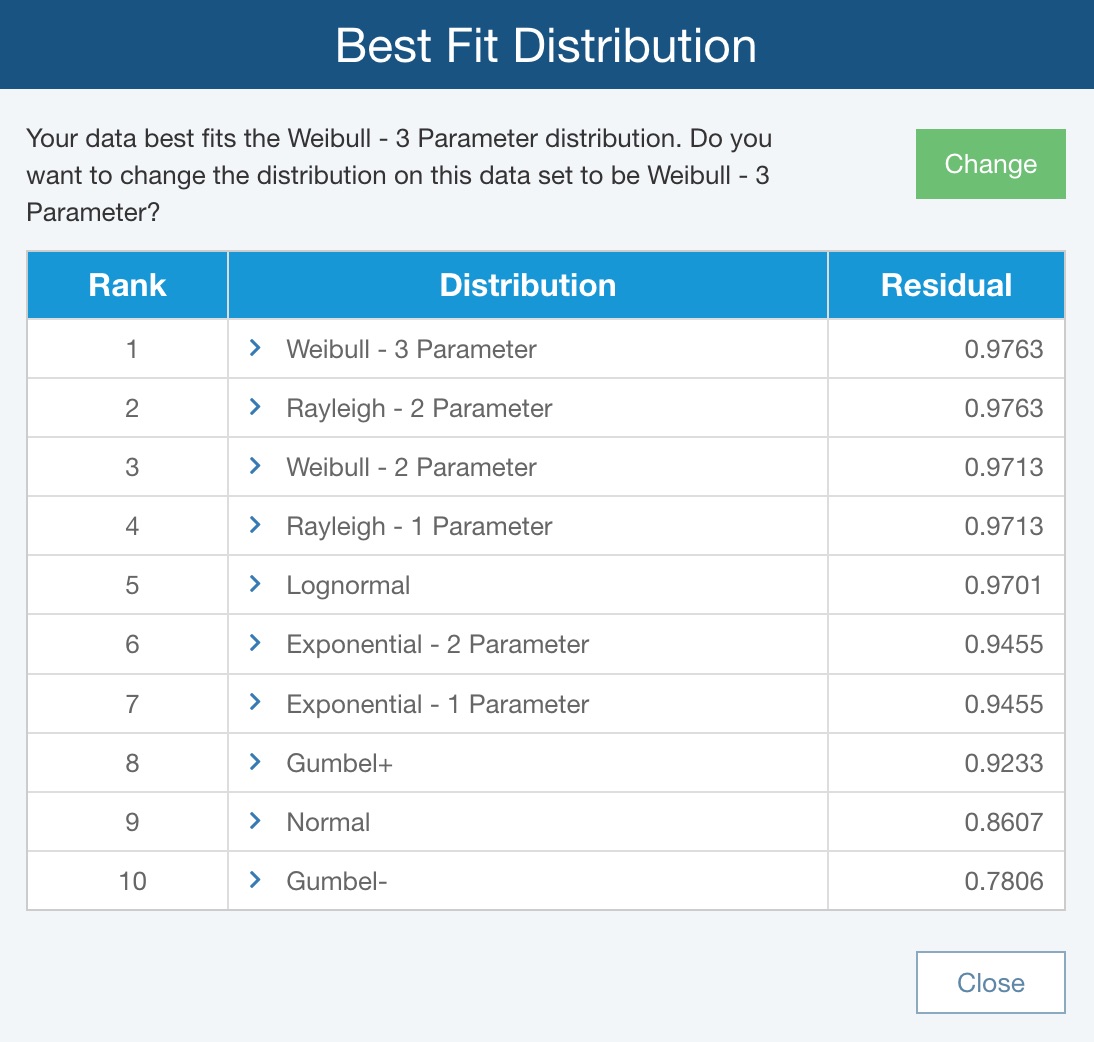The width and height of the screenshot is (1094, 1042).
Task: Click the green Change button
Action: [x=990, y=164]
